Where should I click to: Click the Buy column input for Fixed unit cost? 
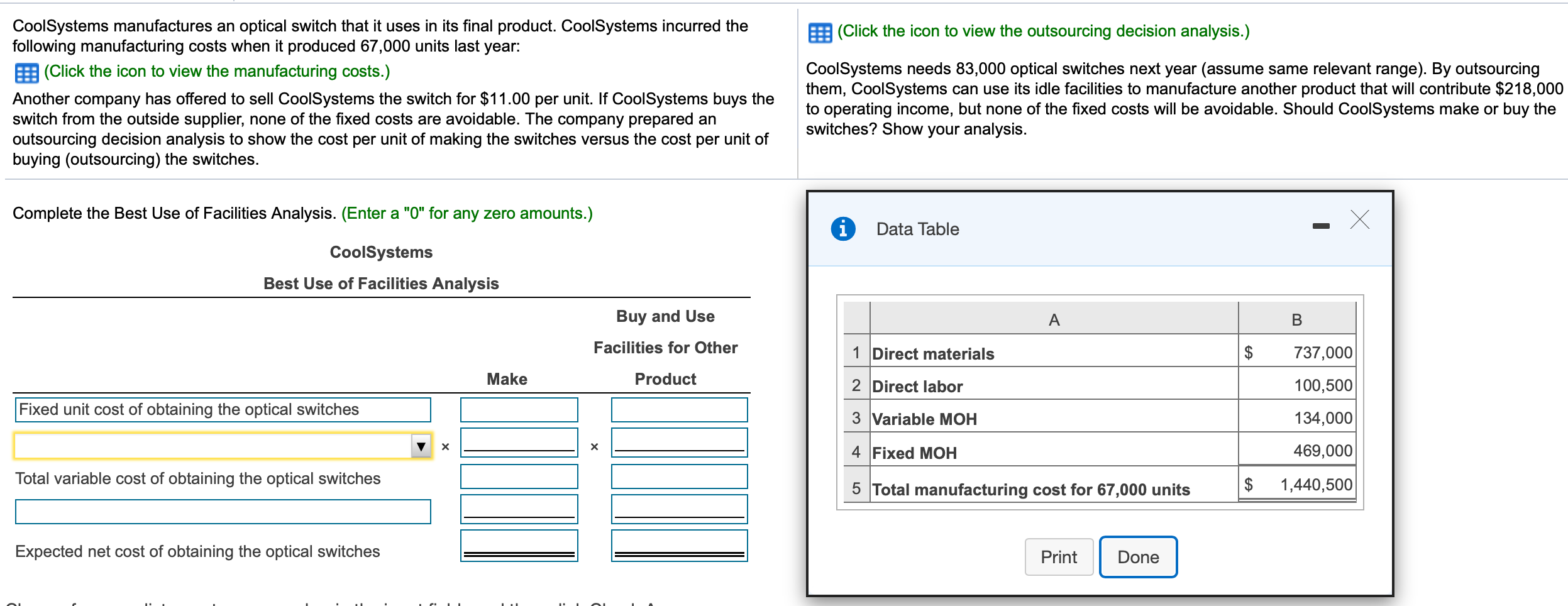pyautogui.click(x=679, y=410)
